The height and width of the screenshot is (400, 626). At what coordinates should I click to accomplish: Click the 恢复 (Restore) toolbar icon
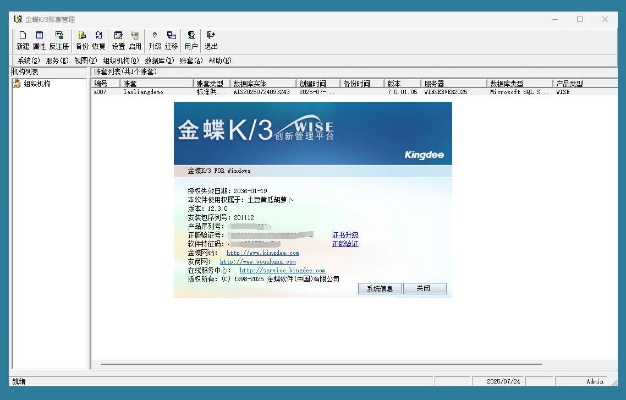(99, 39)
